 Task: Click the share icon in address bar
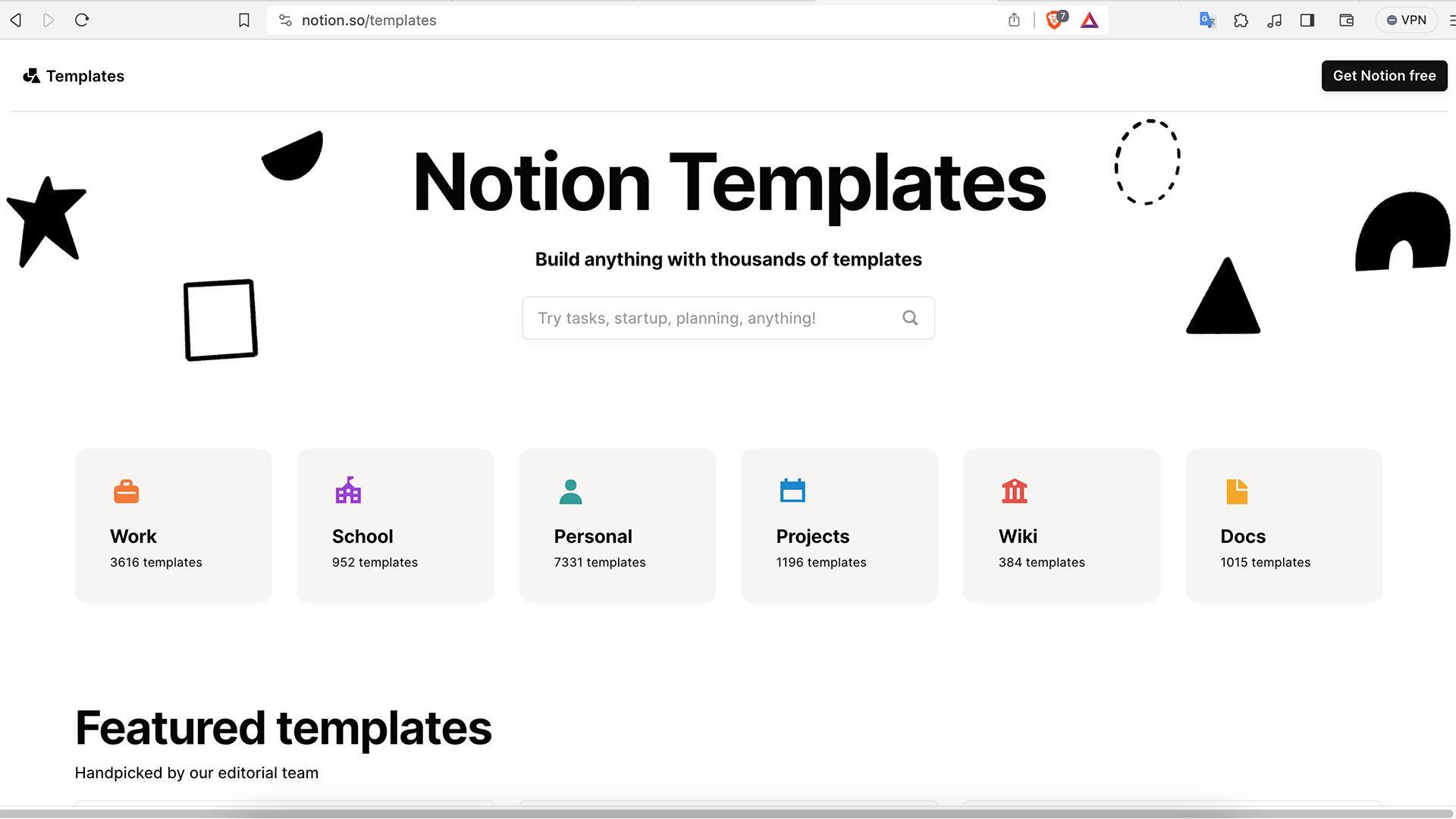1014,20
